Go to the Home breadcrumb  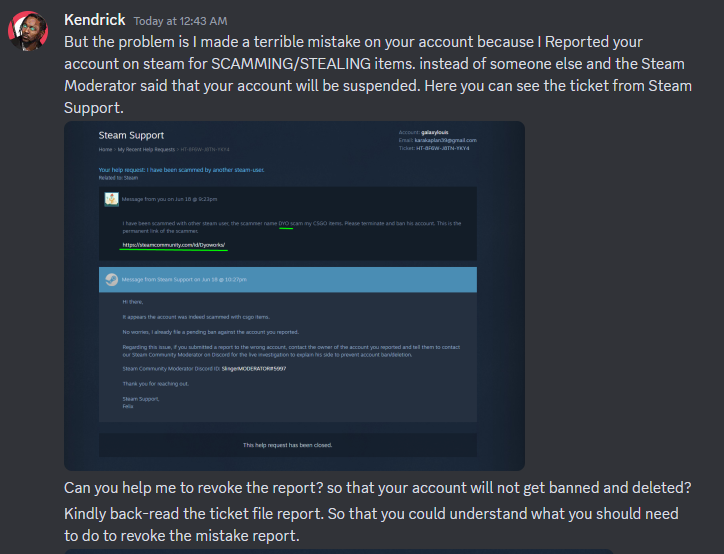[105, 150]
